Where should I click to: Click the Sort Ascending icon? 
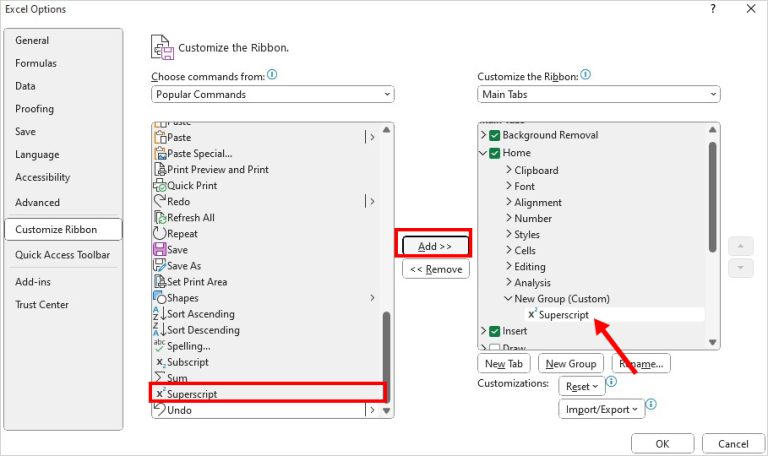point(160,314)
